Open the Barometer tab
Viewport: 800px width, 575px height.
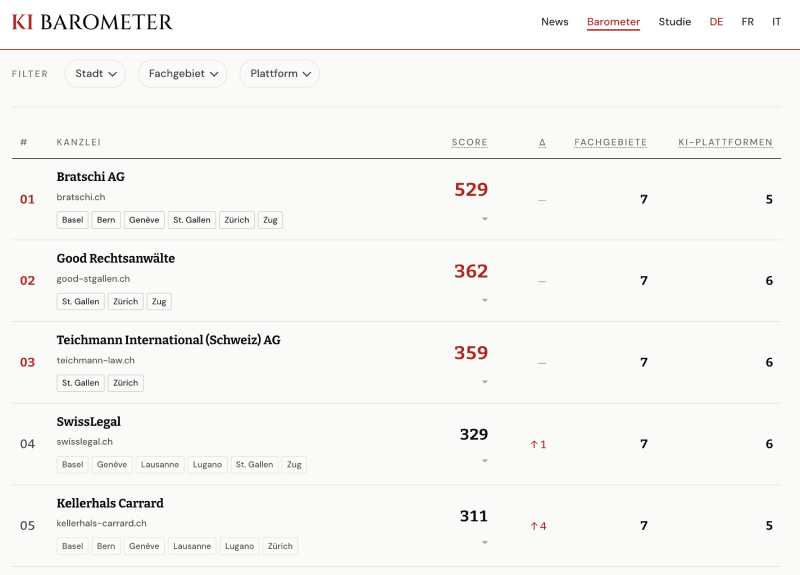click(x=613, y=22)
